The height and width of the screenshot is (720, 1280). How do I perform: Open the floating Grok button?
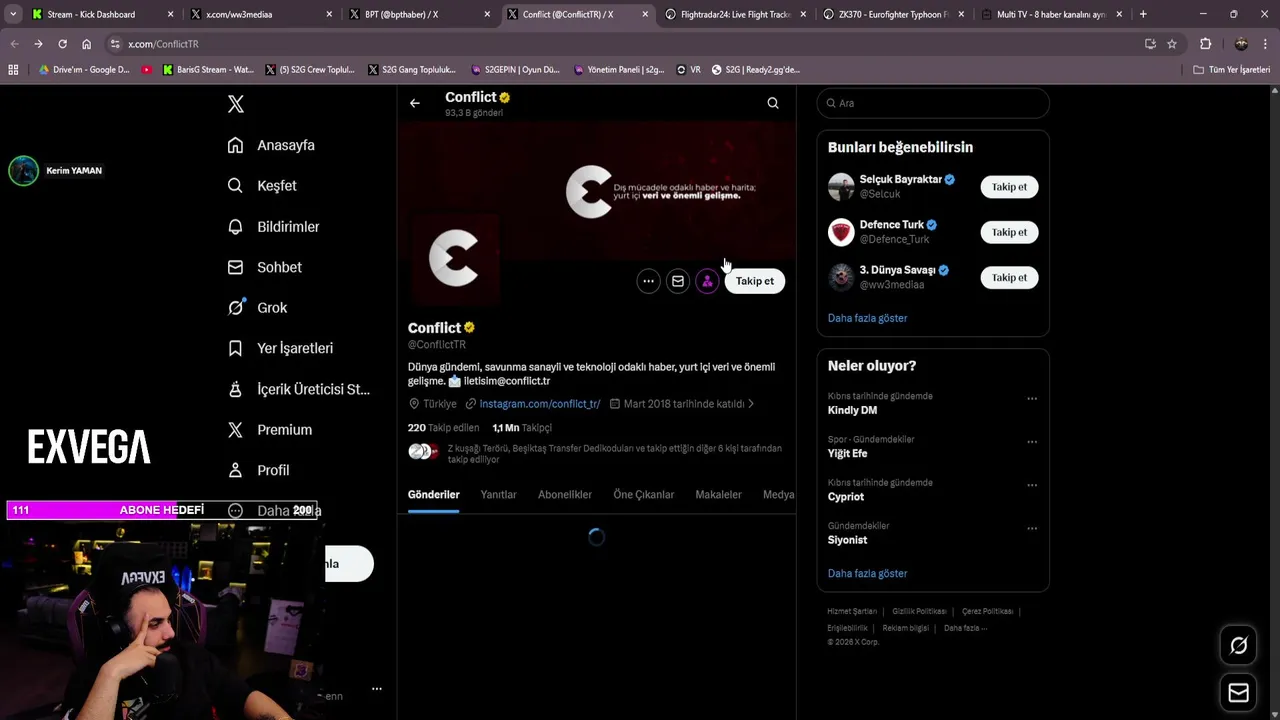point(1238,646)
